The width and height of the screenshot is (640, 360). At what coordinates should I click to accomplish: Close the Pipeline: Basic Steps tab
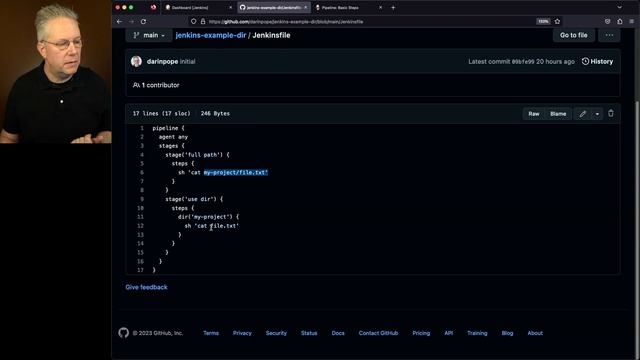(x=380, y=7)
